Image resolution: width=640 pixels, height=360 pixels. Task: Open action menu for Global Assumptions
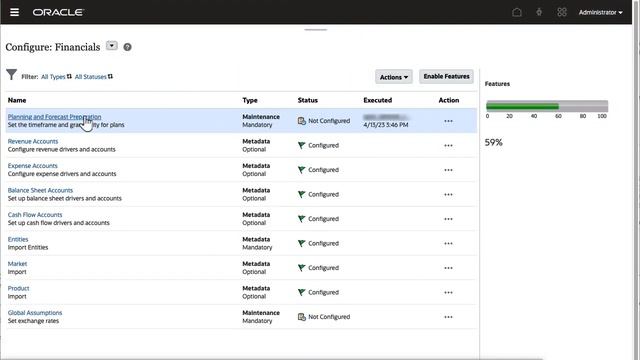coord(448,317)
